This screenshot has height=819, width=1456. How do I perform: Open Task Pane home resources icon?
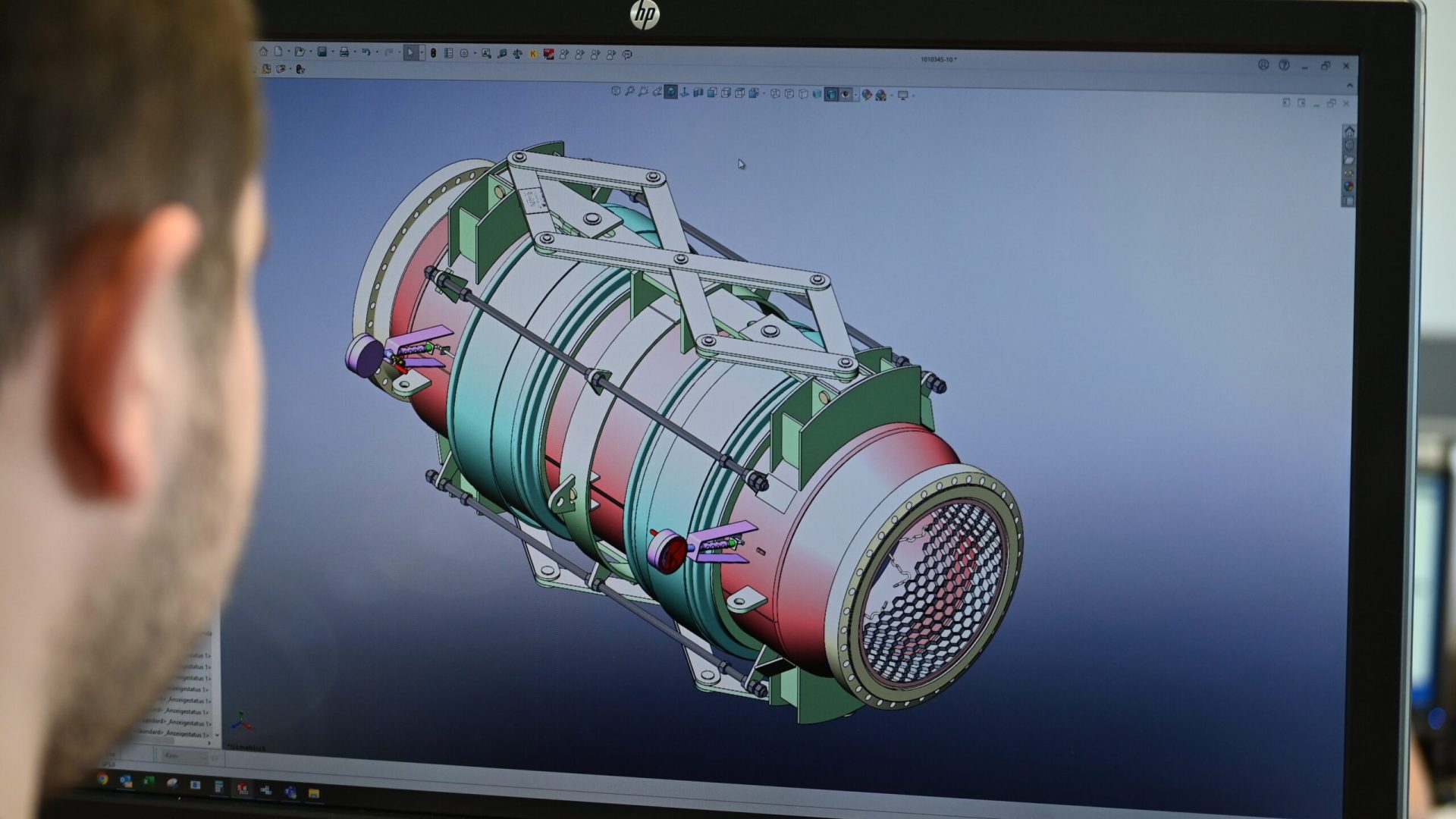[x=1349, y=132]
